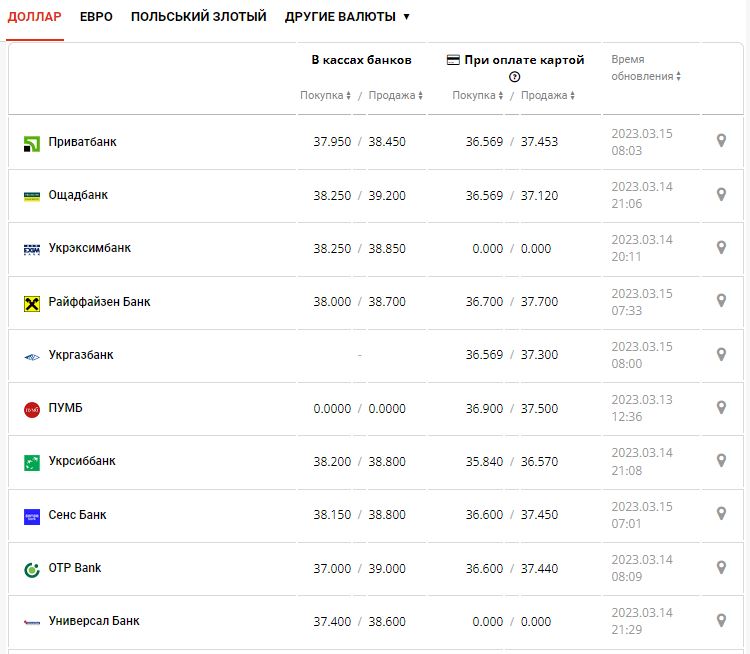Click the ПУМБ red logo icon
This screenshot has width=750, height=654.
click(x=31, y=409)
